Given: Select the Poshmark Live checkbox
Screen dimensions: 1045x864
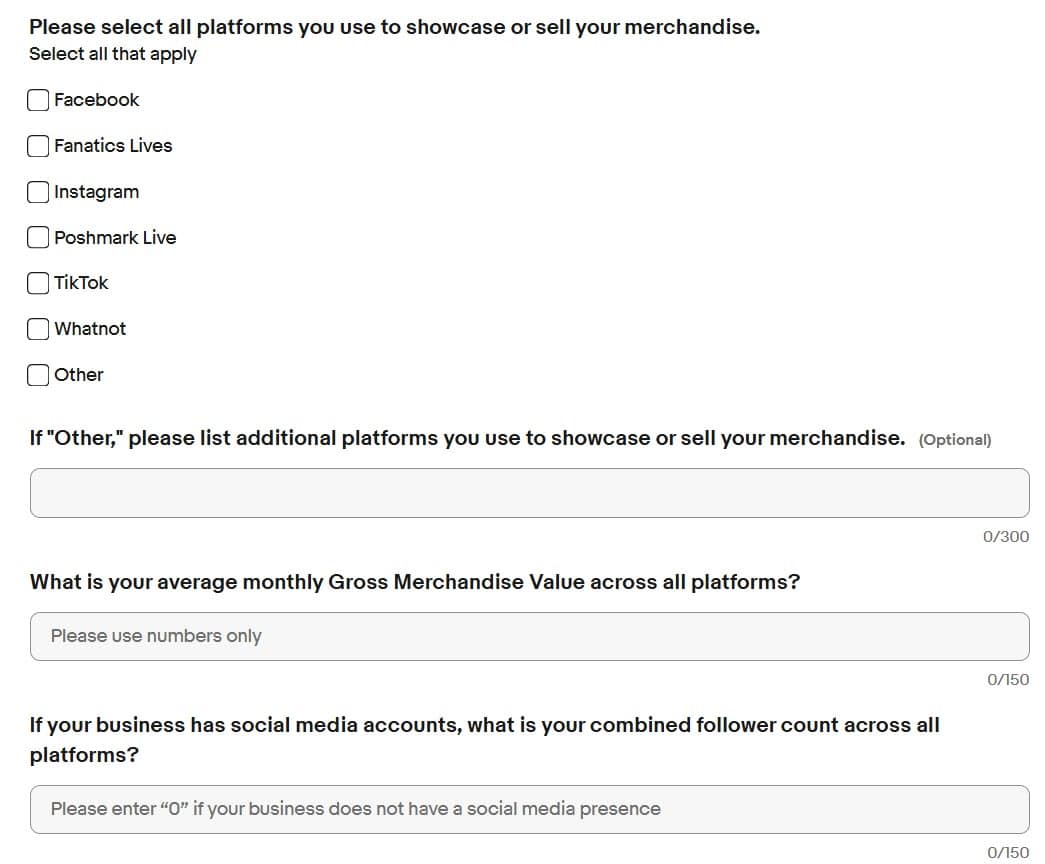Looking at the screenshot, I should click(38, 238).
